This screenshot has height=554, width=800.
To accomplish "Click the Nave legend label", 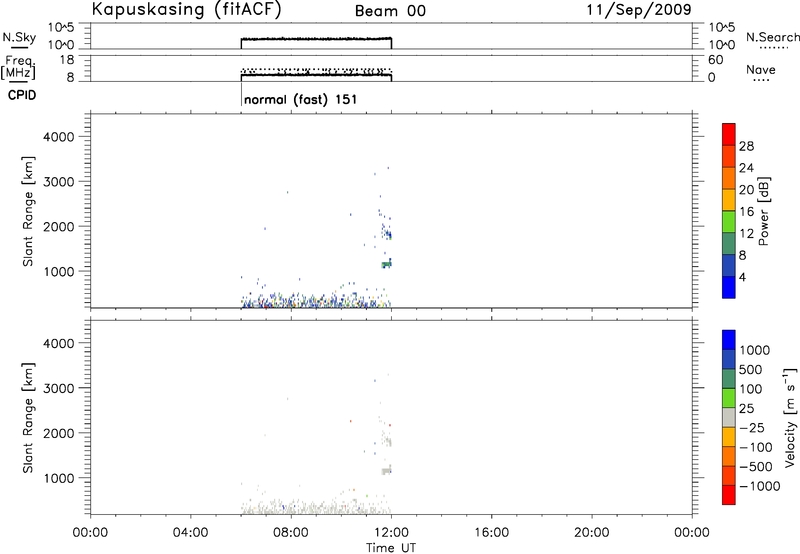I will [x=761, y=70].
